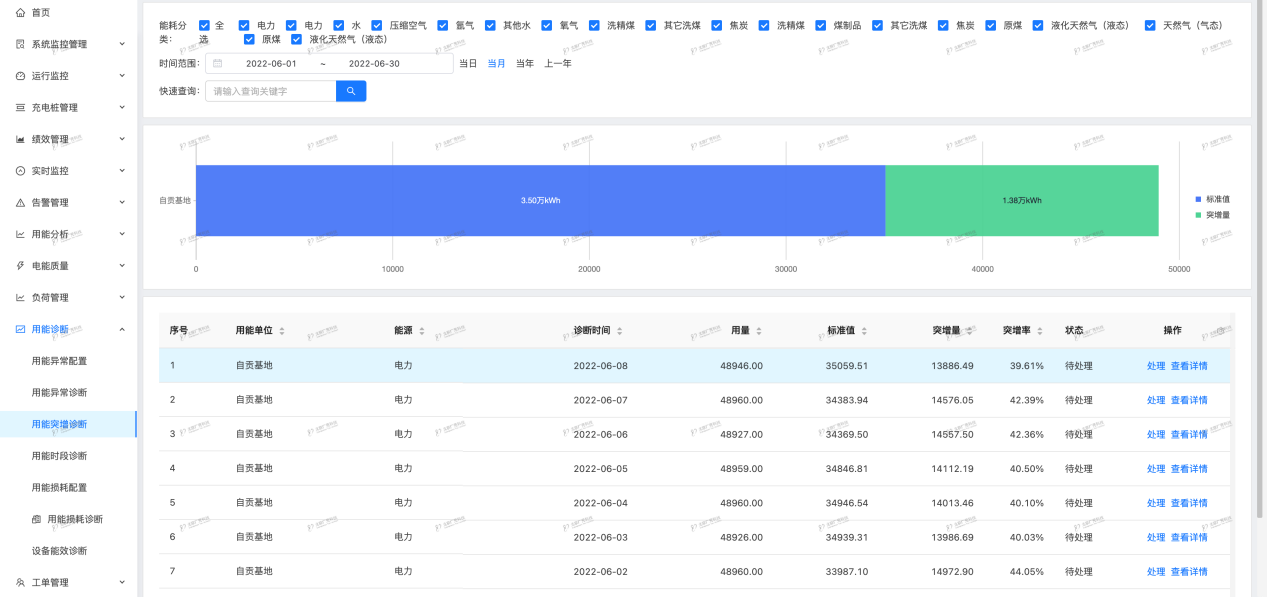This screenshot has height=597, width=1267.
Task: Click the 首页 home icon
Action: (x=20, y=12)
